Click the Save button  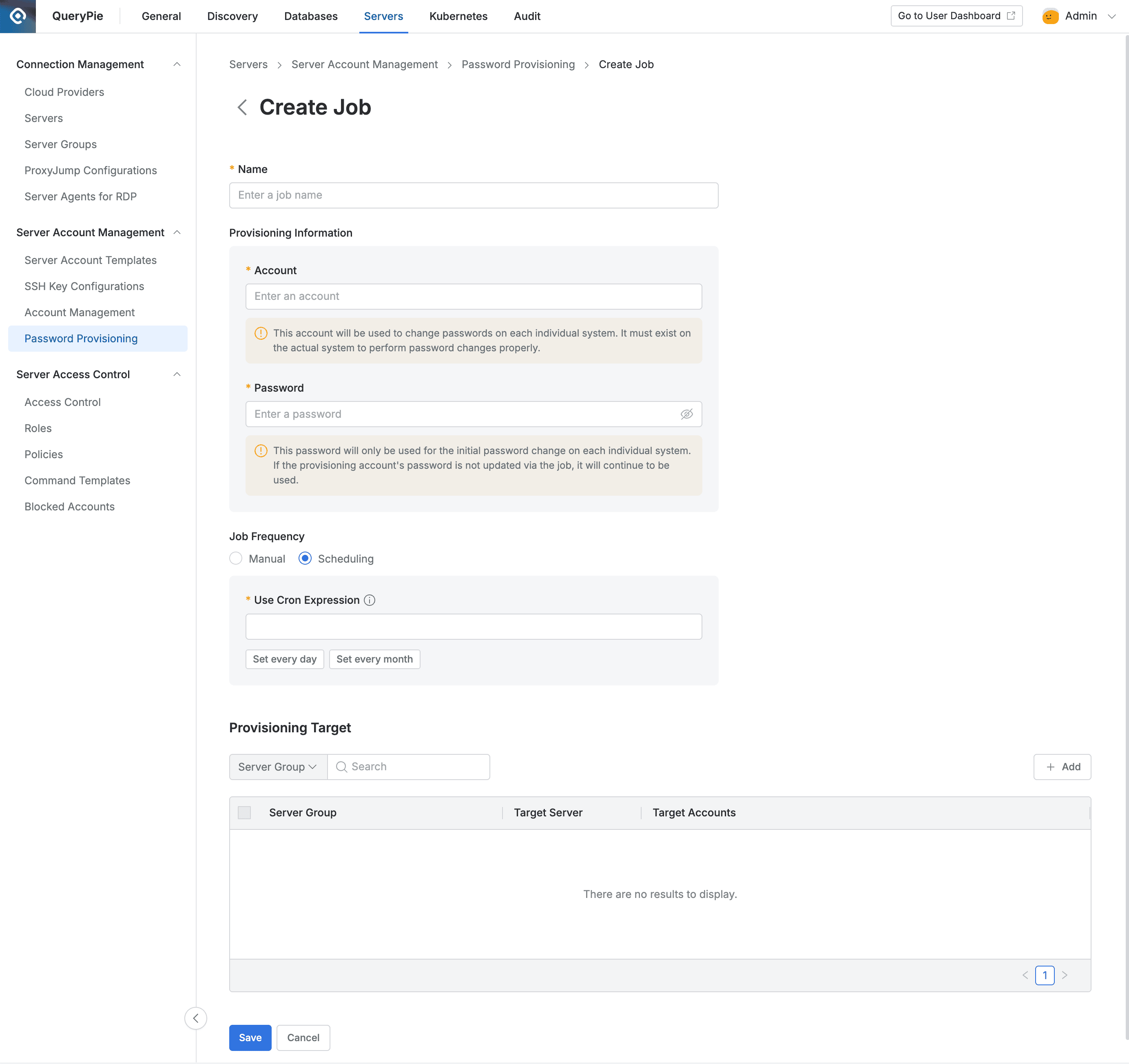pyautogui.click(x=250, y=1037)
